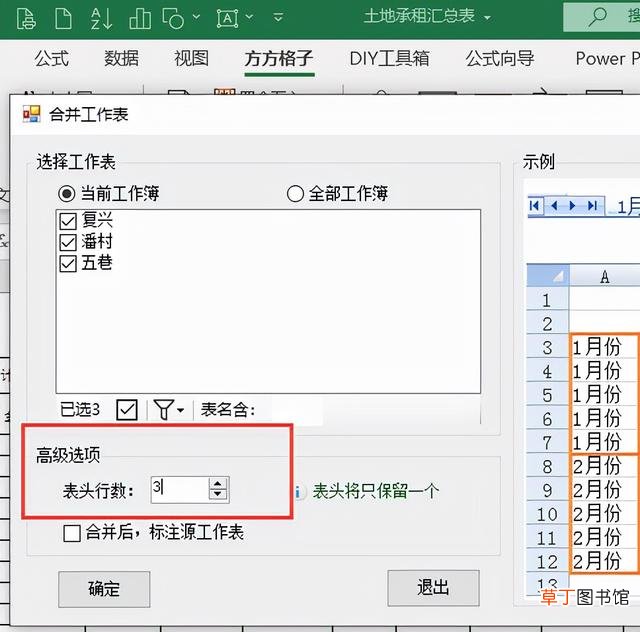Open the 公式 ribbon tab
The width and height of the screenshot is (640, 632).
coord(52,59)
